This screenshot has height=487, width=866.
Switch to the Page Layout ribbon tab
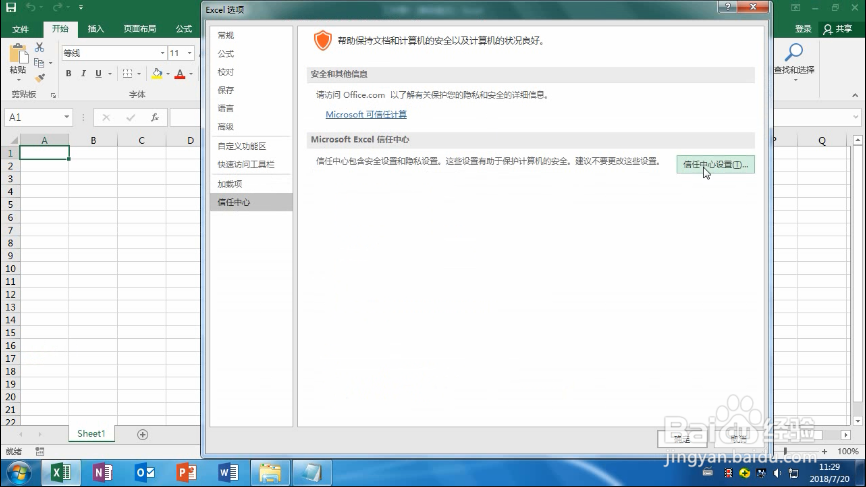140,29
